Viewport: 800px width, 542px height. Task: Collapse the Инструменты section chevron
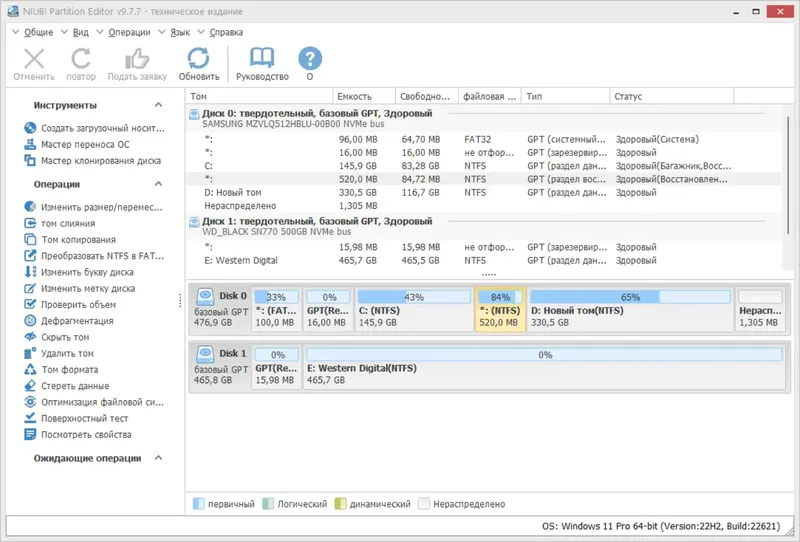(x=158, y=105)
